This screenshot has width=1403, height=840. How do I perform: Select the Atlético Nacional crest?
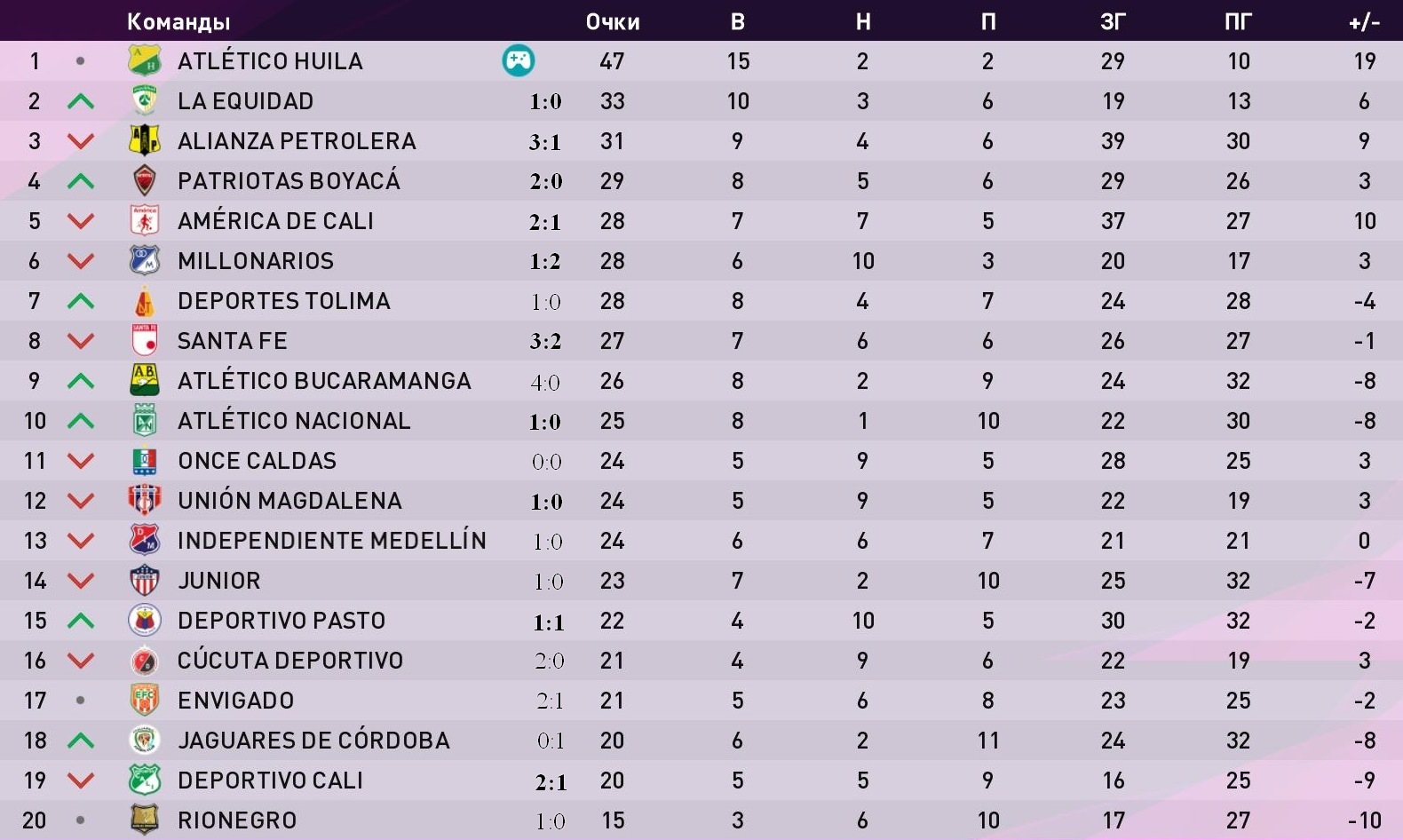pyautogui.click(x=145, y=420)
